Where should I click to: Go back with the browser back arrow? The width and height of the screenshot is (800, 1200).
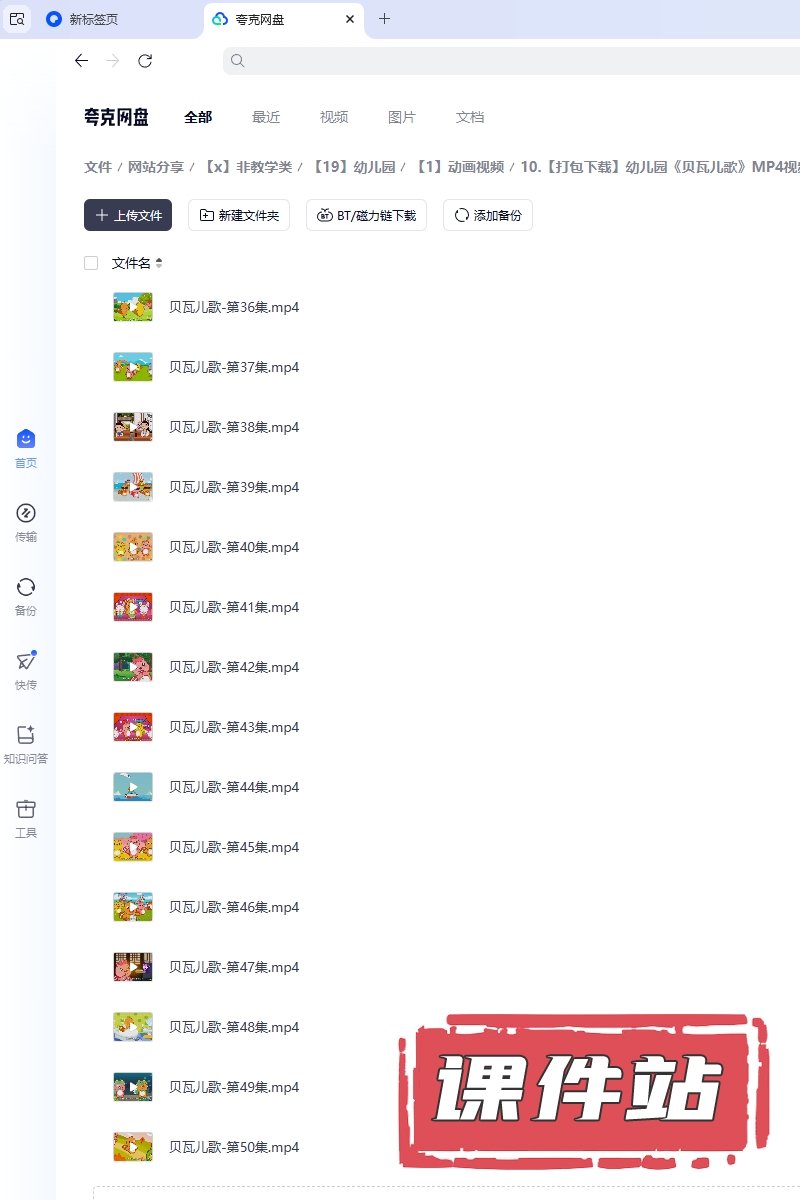click(x=82, y=61)
